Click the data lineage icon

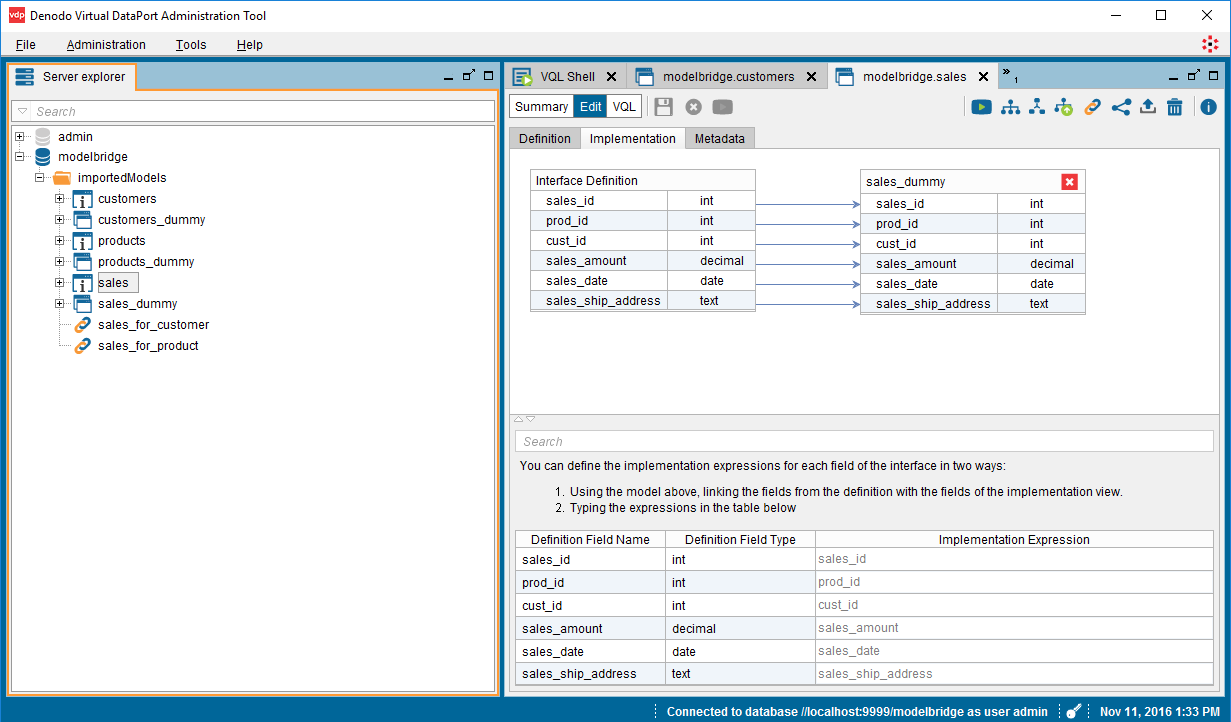click(1037, 107)
